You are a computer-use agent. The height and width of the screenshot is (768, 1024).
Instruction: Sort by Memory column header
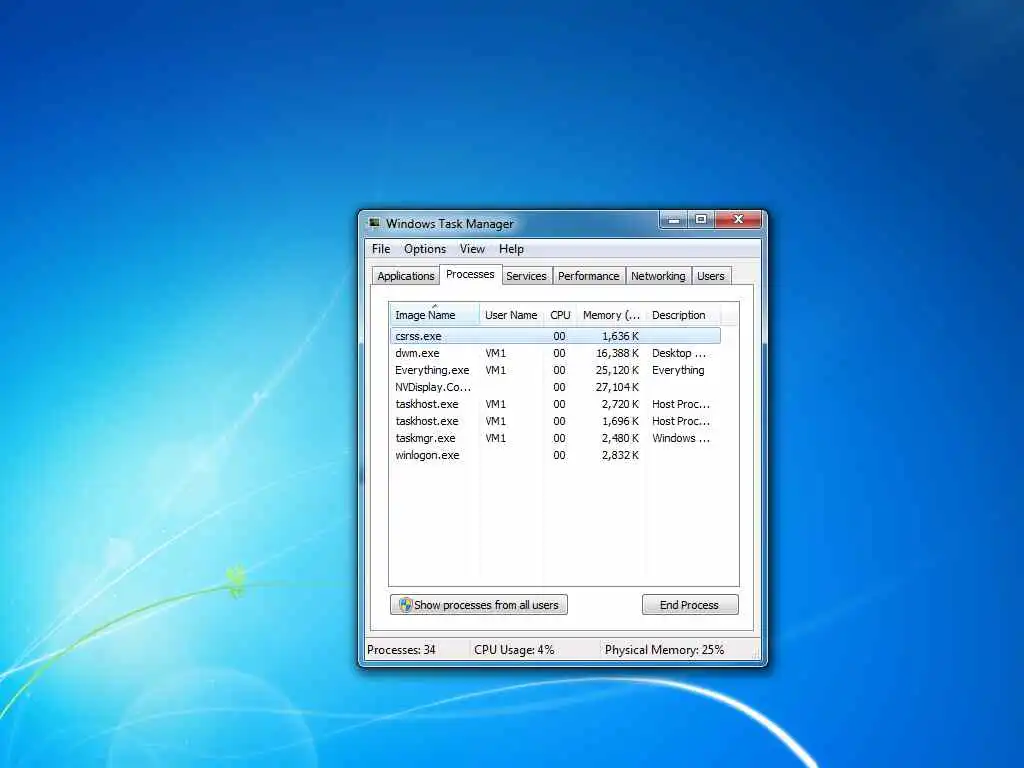[x=611, y=315]
